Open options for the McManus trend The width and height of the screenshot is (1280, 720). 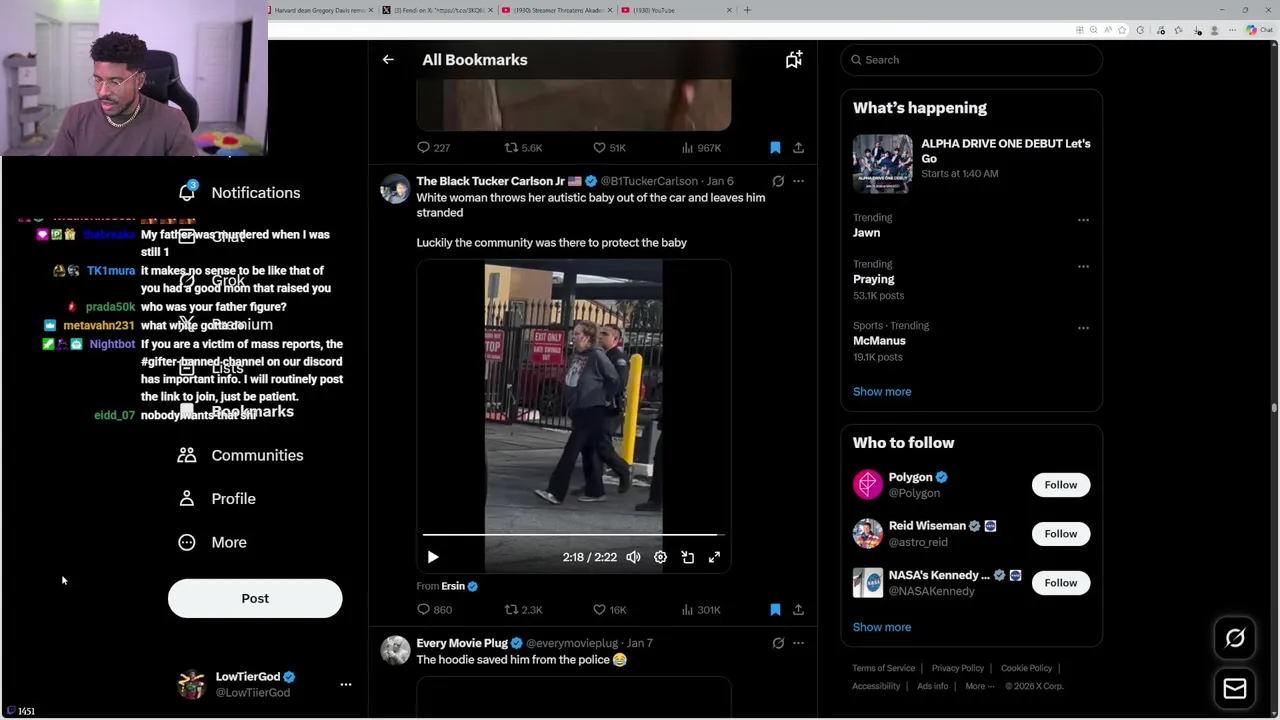[1083, 328]
